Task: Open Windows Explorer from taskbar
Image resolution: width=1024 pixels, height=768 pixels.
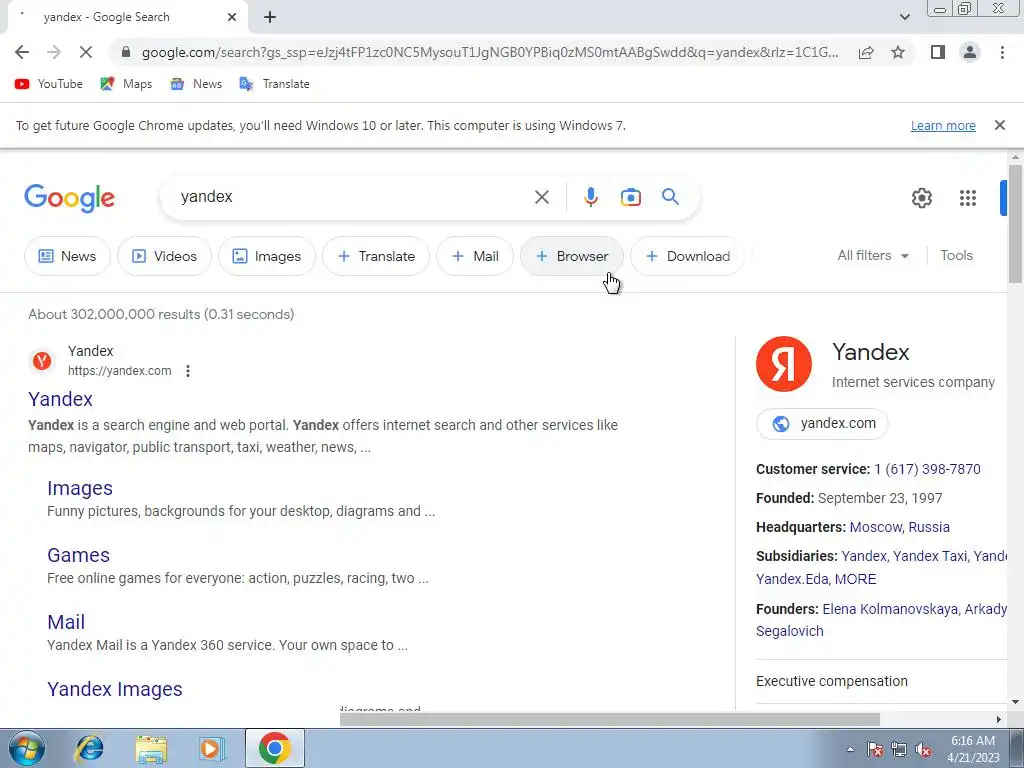Action: (x=151, y=748)
